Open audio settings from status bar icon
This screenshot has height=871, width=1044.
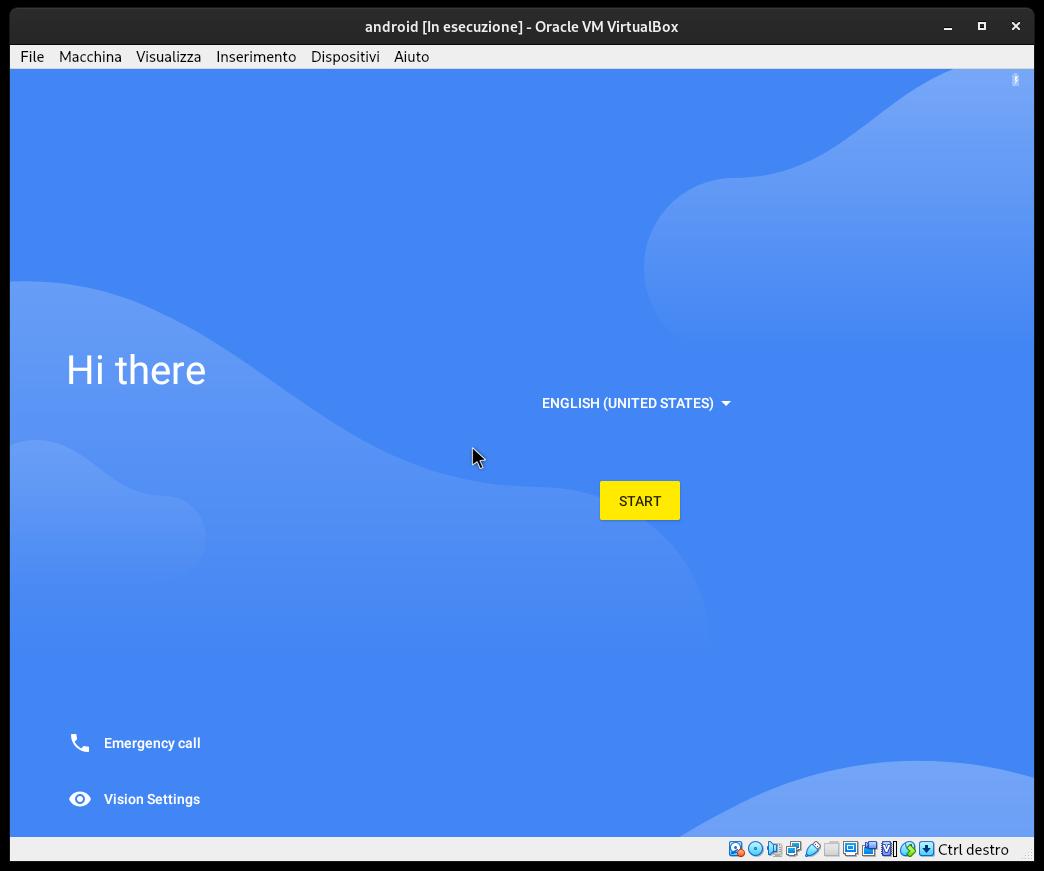point(774,849)
